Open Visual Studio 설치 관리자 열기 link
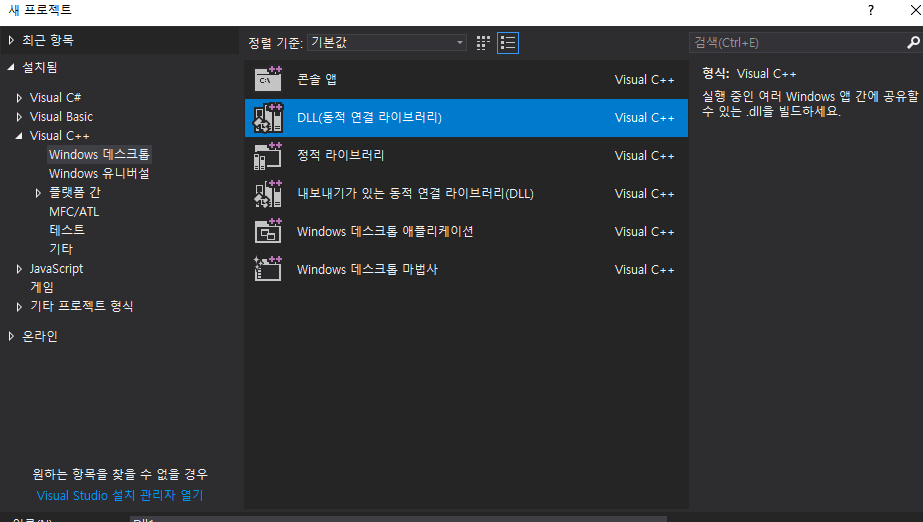This screenshot has width=923, height=522. click(x=120, y=496)
